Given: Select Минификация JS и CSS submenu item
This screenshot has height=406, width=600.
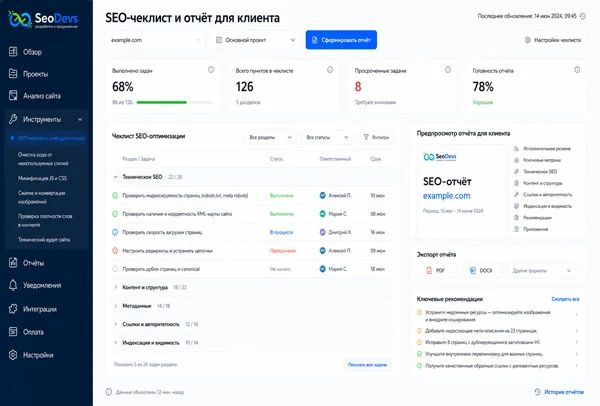Looking at the screenshot, I should pyautogui.click(x=42, y=178).
